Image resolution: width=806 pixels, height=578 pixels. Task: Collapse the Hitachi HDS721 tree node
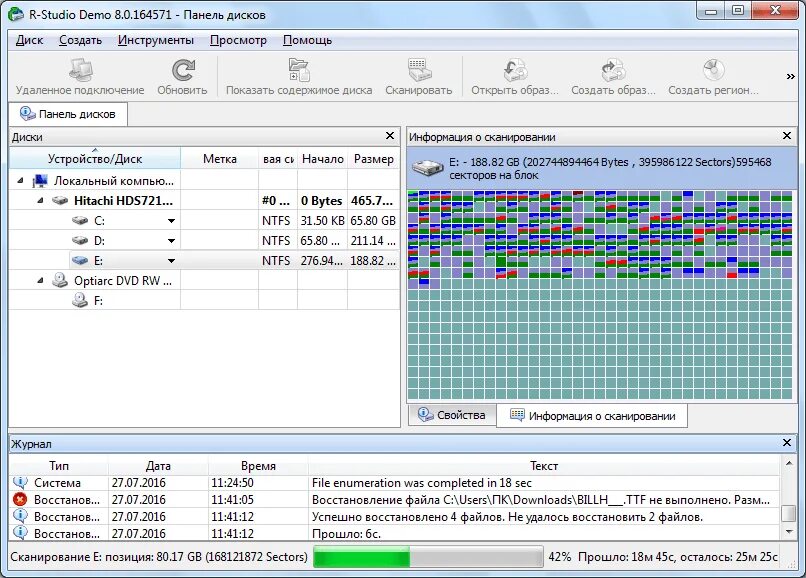click(41, 201)
